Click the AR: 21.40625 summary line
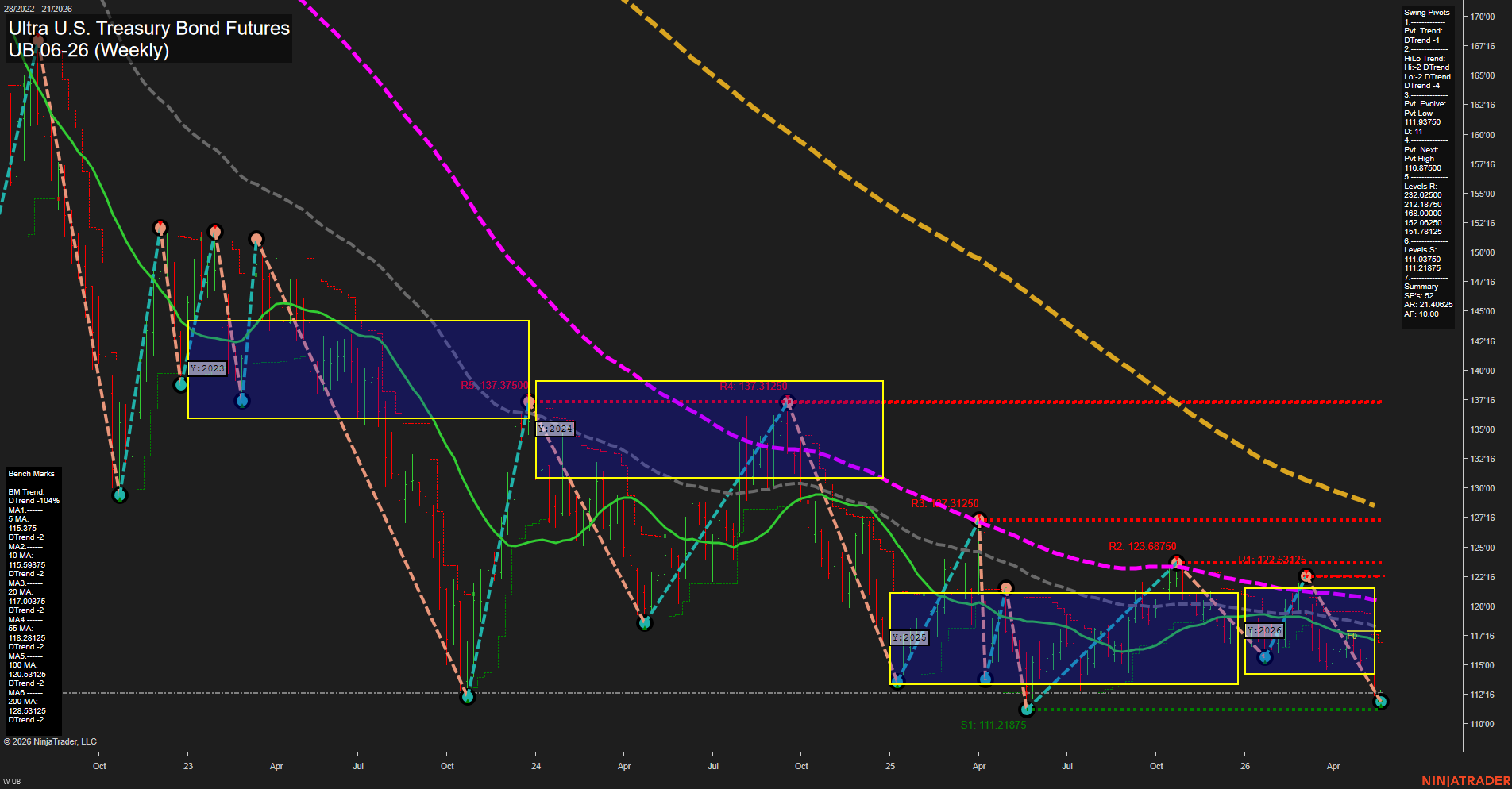This screenshot has width=1512, height=789. click(x=1429, y=305)
